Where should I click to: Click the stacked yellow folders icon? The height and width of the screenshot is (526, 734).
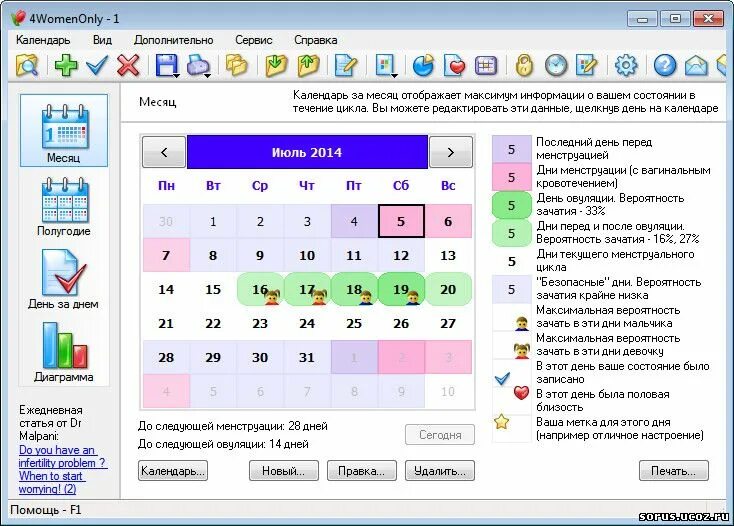pos(236,65)
